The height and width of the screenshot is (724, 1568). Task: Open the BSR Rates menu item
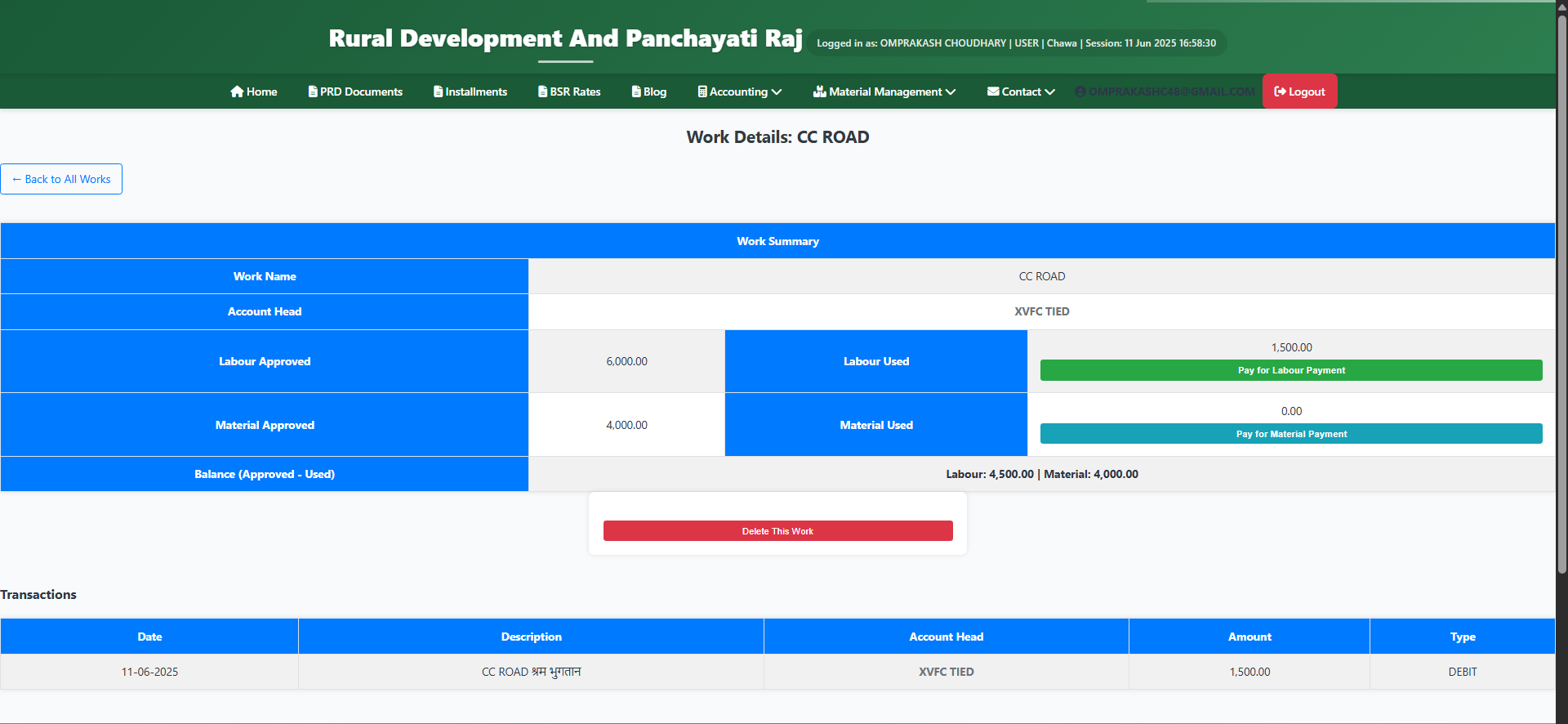575,92
